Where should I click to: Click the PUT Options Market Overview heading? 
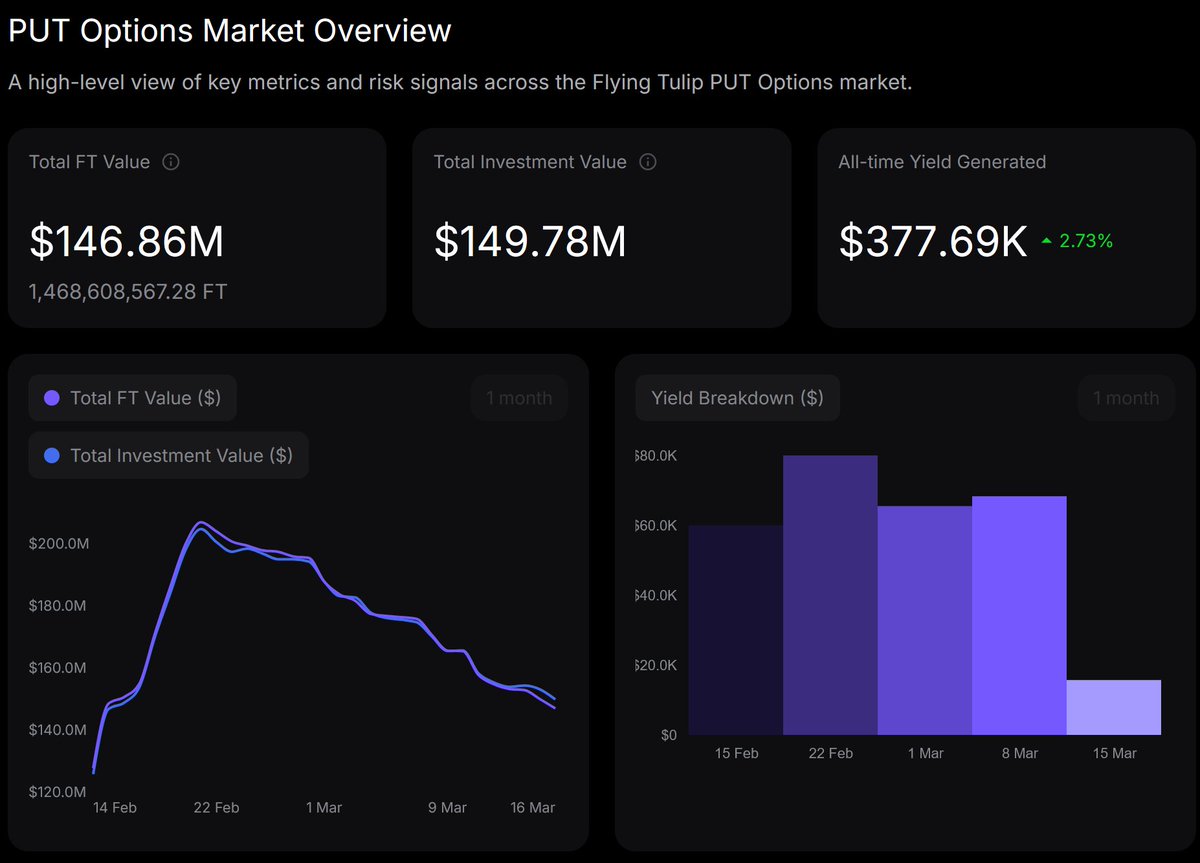pyautogui.click(x=230, y=31)
